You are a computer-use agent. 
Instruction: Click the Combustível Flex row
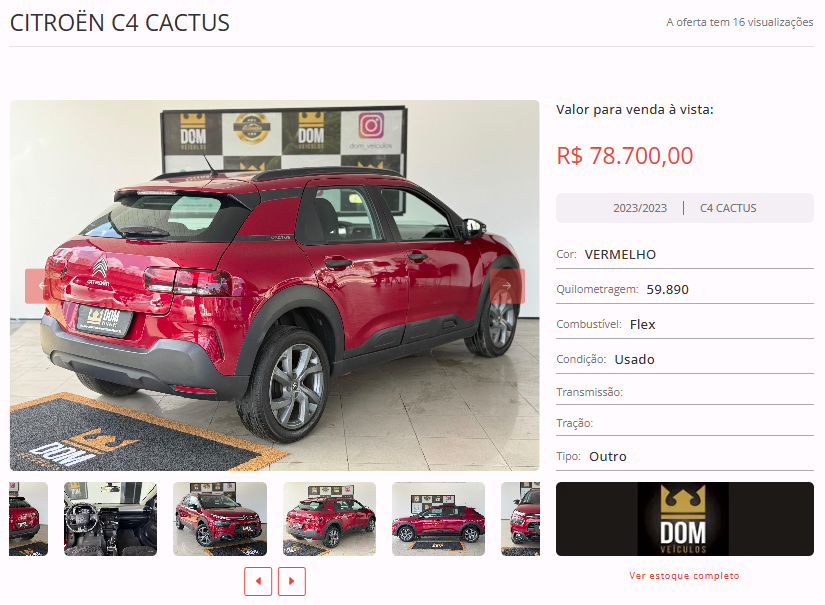pyautogui.click(x=685, y=324)
